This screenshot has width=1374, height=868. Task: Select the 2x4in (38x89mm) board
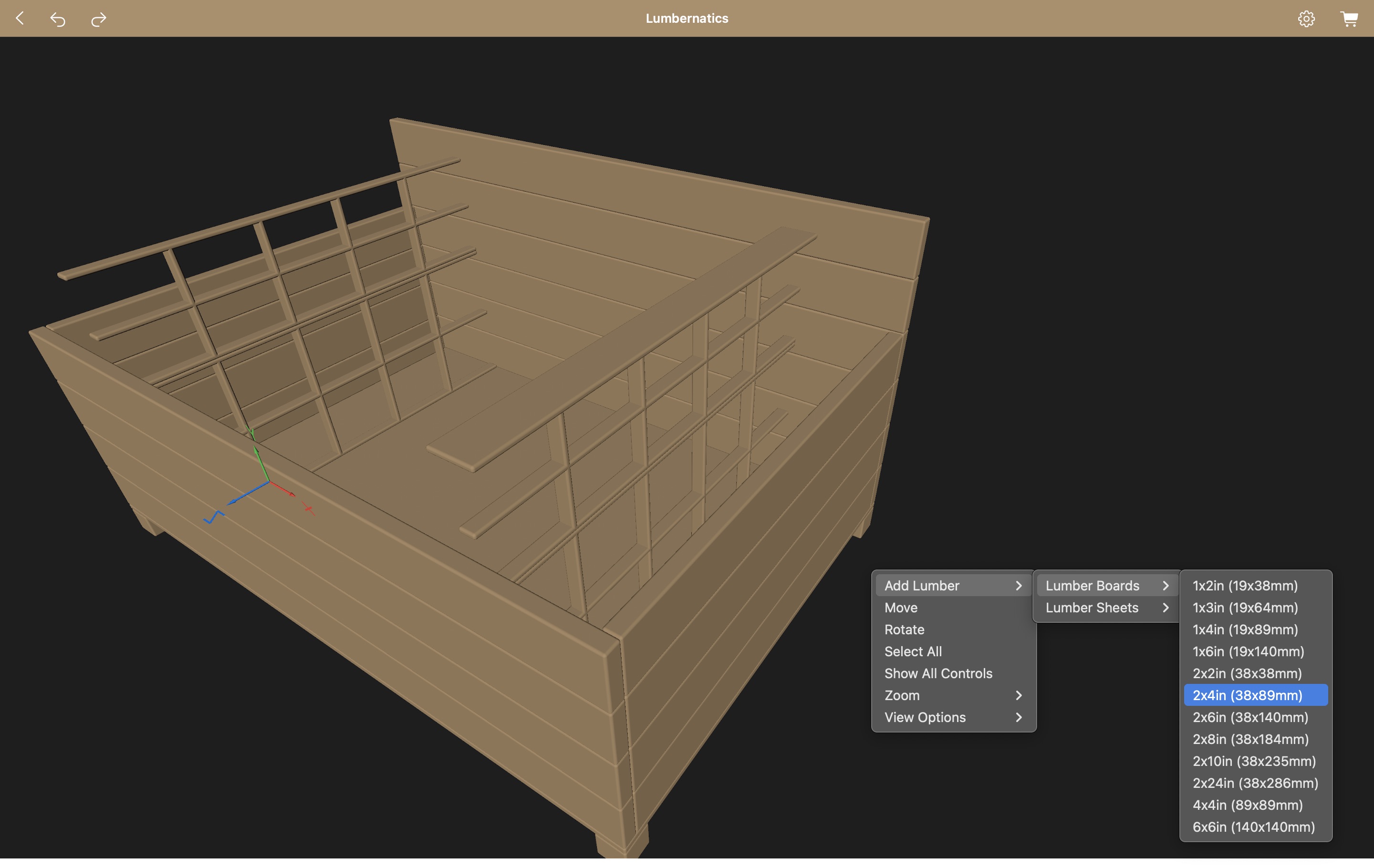coord(1247,695)
